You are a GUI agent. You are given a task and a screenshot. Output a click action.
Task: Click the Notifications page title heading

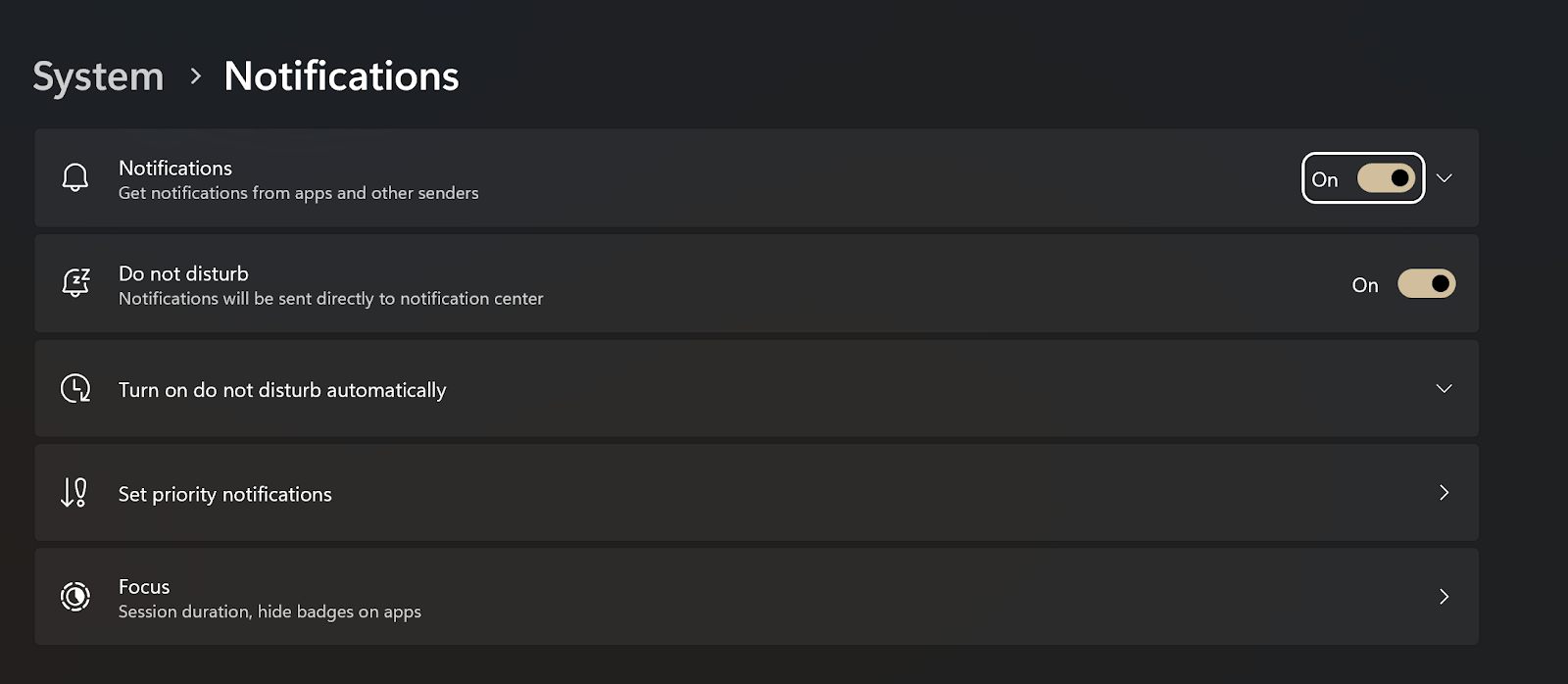341,76
